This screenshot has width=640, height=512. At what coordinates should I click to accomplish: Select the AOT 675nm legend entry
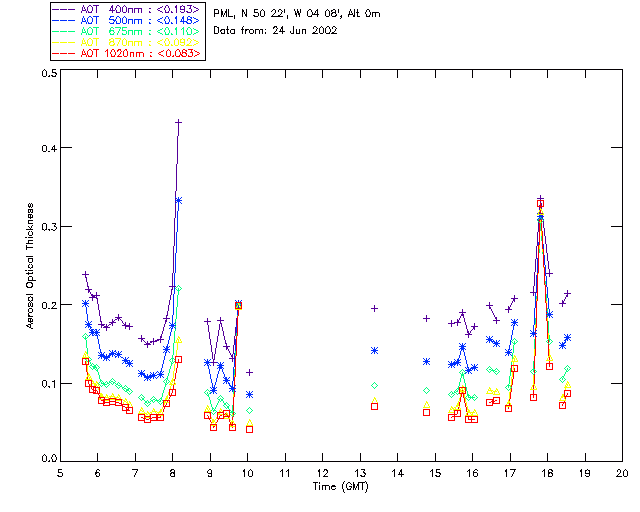(127, 31)
